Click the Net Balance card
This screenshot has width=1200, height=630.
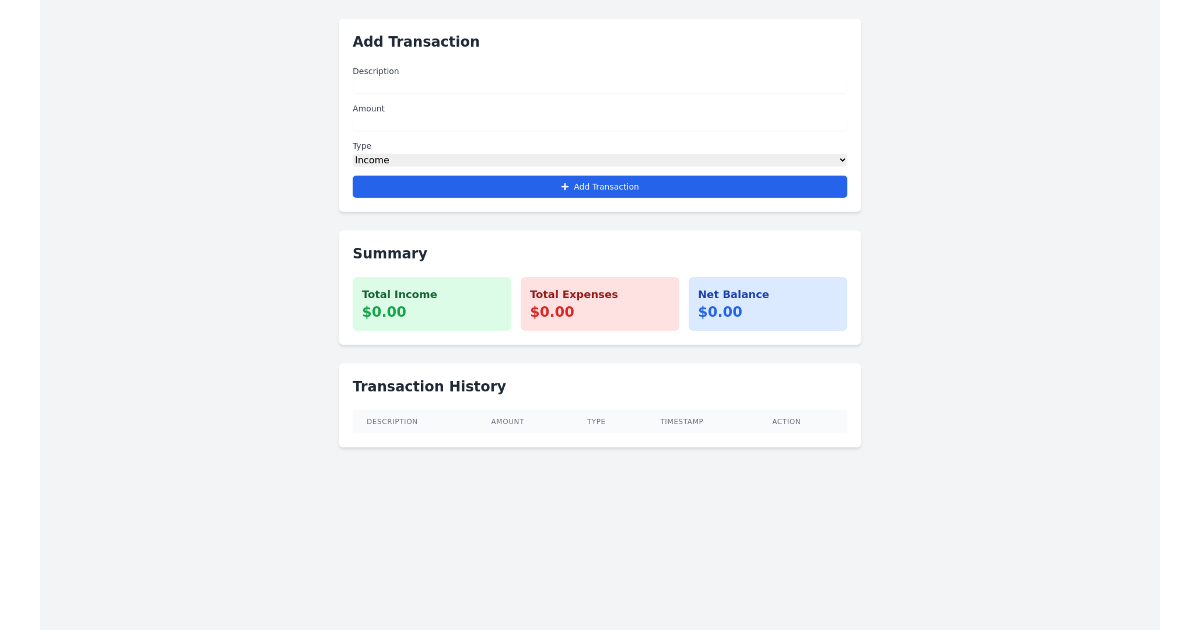click(768, 303)
